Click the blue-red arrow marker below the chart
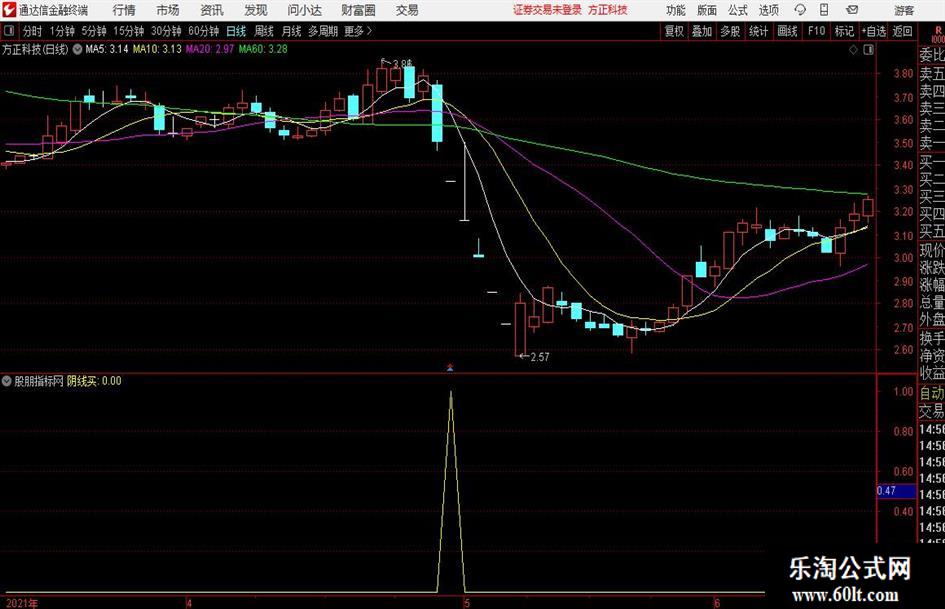Screen dimensions: 945x609 (x=450, y=367)
